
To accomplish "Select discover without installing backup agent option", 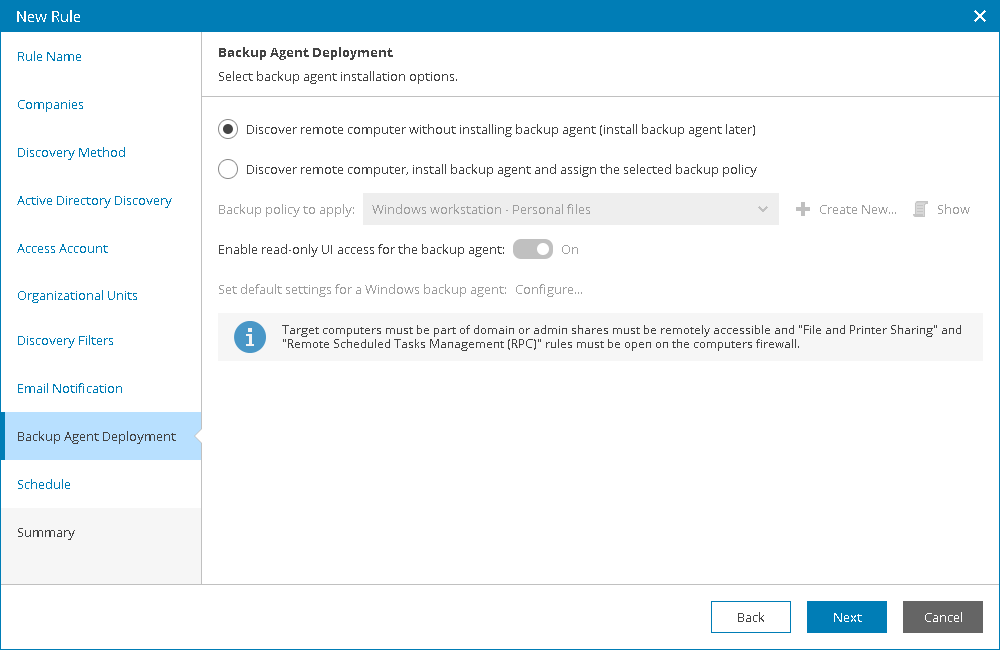I will click(228, 128).
